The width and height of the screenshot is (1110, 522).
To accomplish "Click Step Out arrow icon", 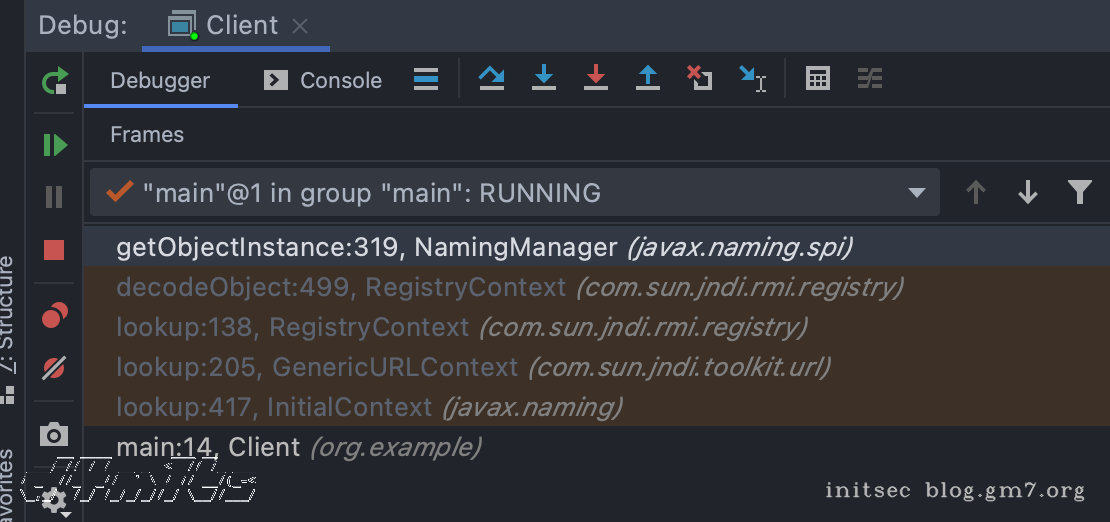I will click(648, 79).
